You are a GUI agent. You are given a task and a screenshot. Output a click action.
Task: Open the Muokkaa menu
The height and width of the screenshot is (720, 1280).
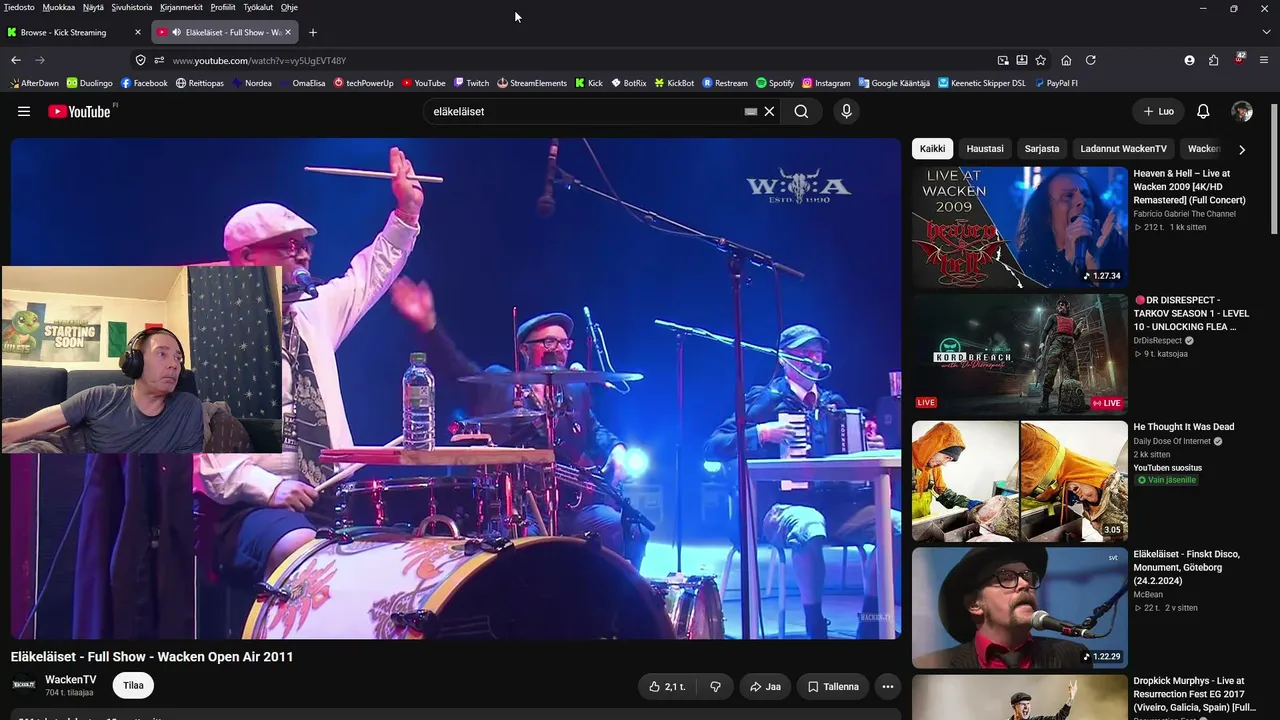point(59,7)
